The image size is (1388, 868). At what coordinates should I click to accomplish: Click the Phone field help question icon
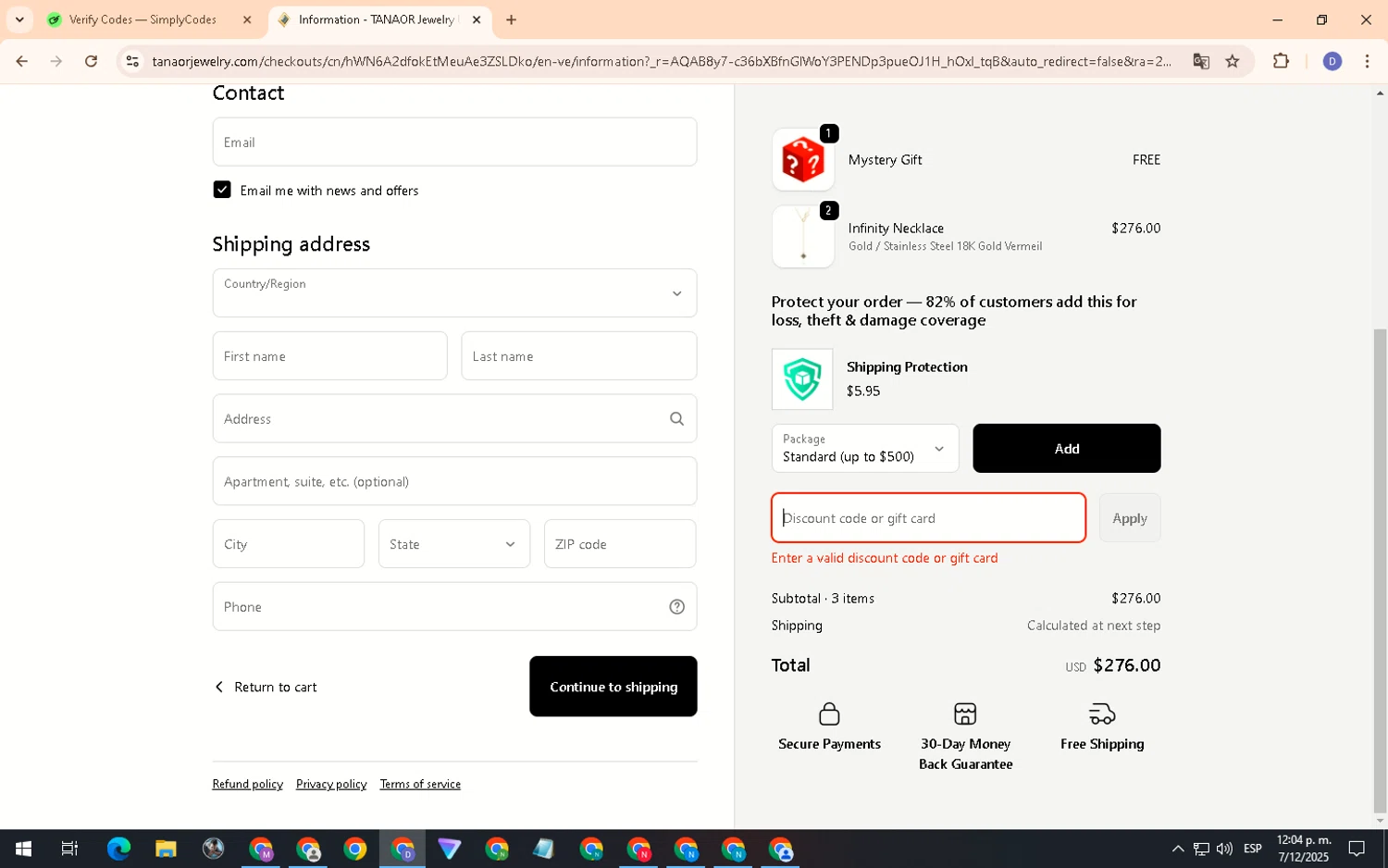676,607
